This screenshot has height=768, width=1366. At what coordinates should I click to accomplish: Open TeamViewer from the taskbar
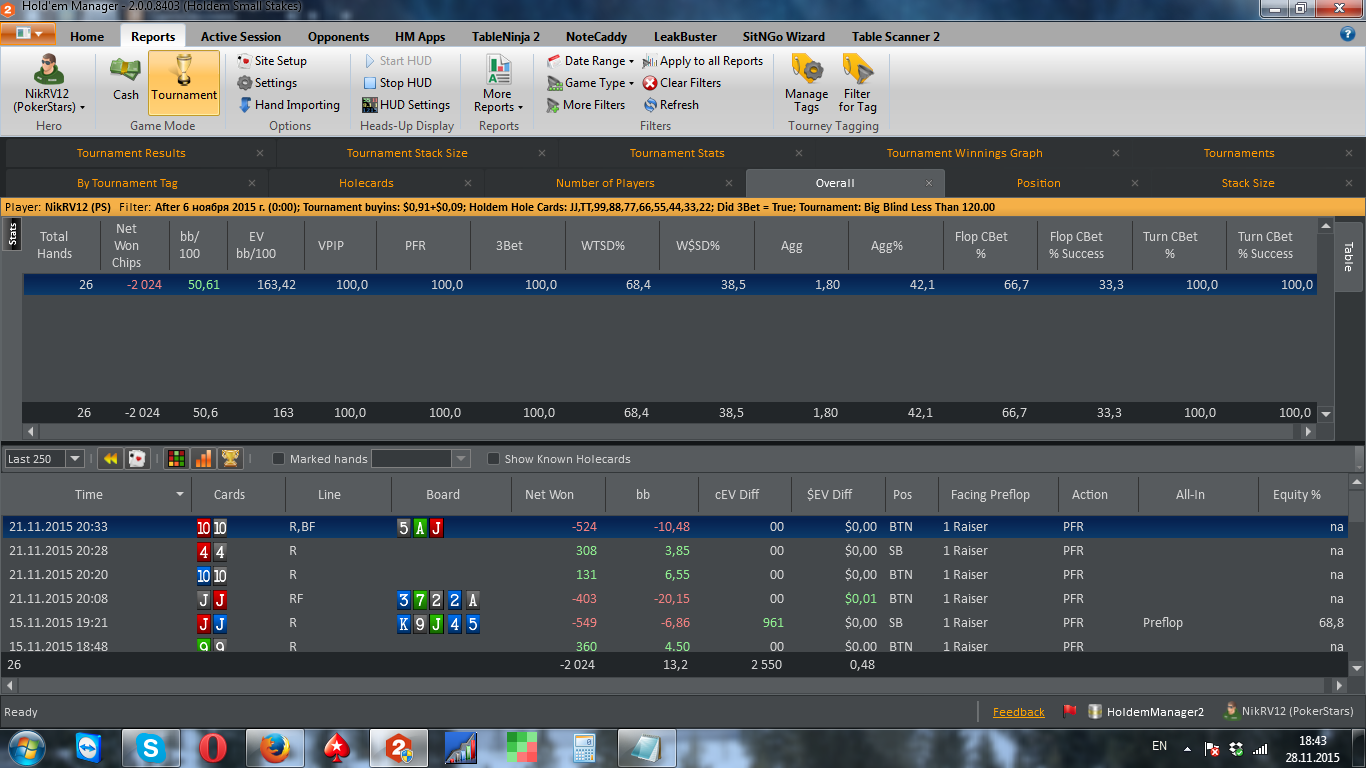pyautogui.click(x=90, y=747)
